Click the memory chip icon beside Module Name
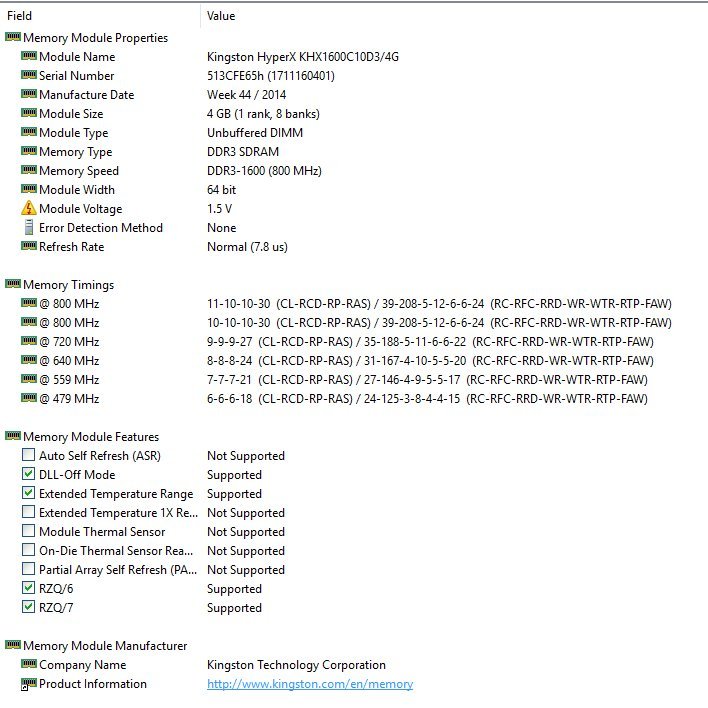The width and height of the screenshot is (708, 708). (x=29, y=56)
